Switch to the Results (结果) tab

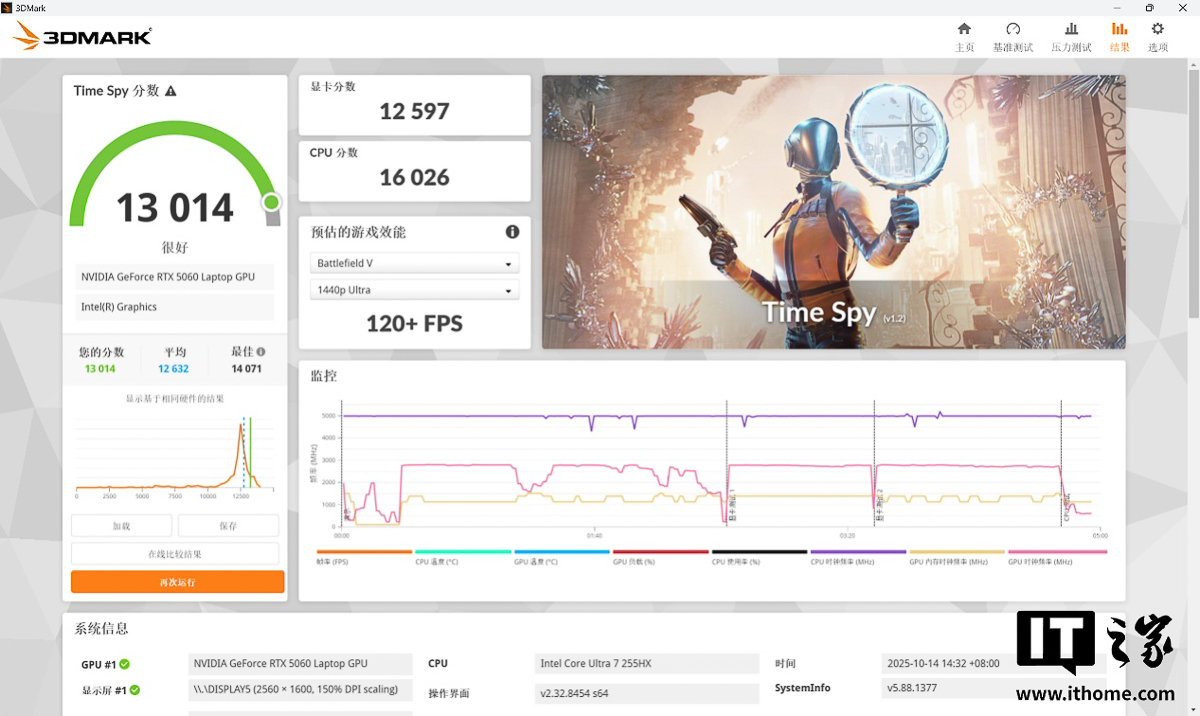tap(1119, 37)
